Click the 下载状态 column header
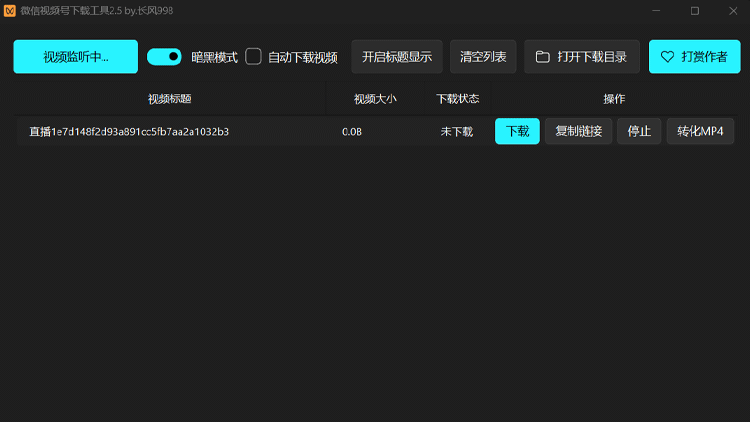Image resolution: width=750 pixels, height=422 pixels. [457, 99]
